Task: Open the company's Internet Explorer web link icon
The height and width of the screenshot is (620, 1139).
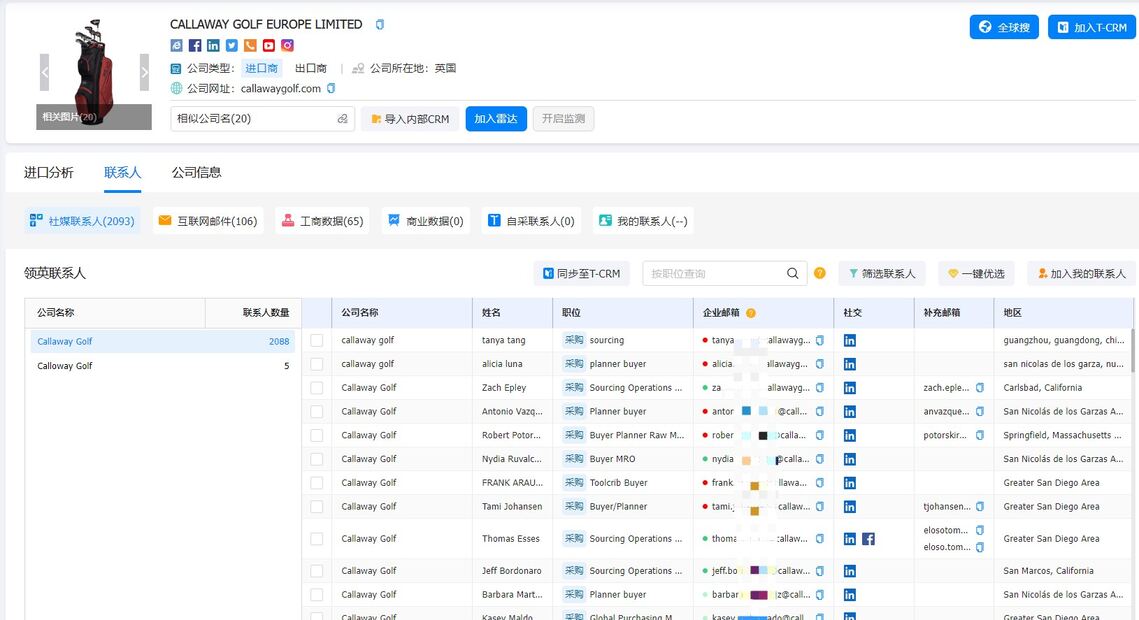Action: point(177,45)
